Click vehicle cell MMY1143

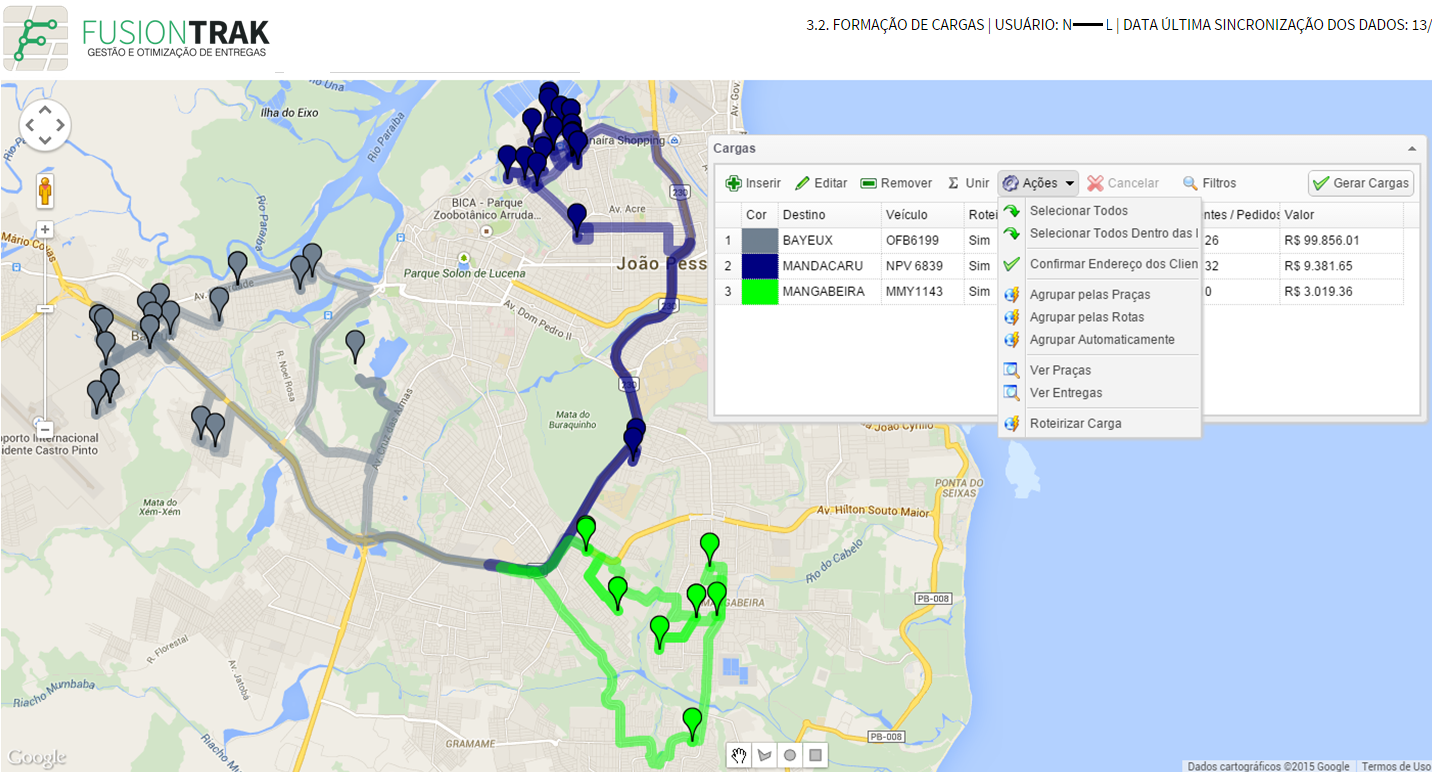922,292
